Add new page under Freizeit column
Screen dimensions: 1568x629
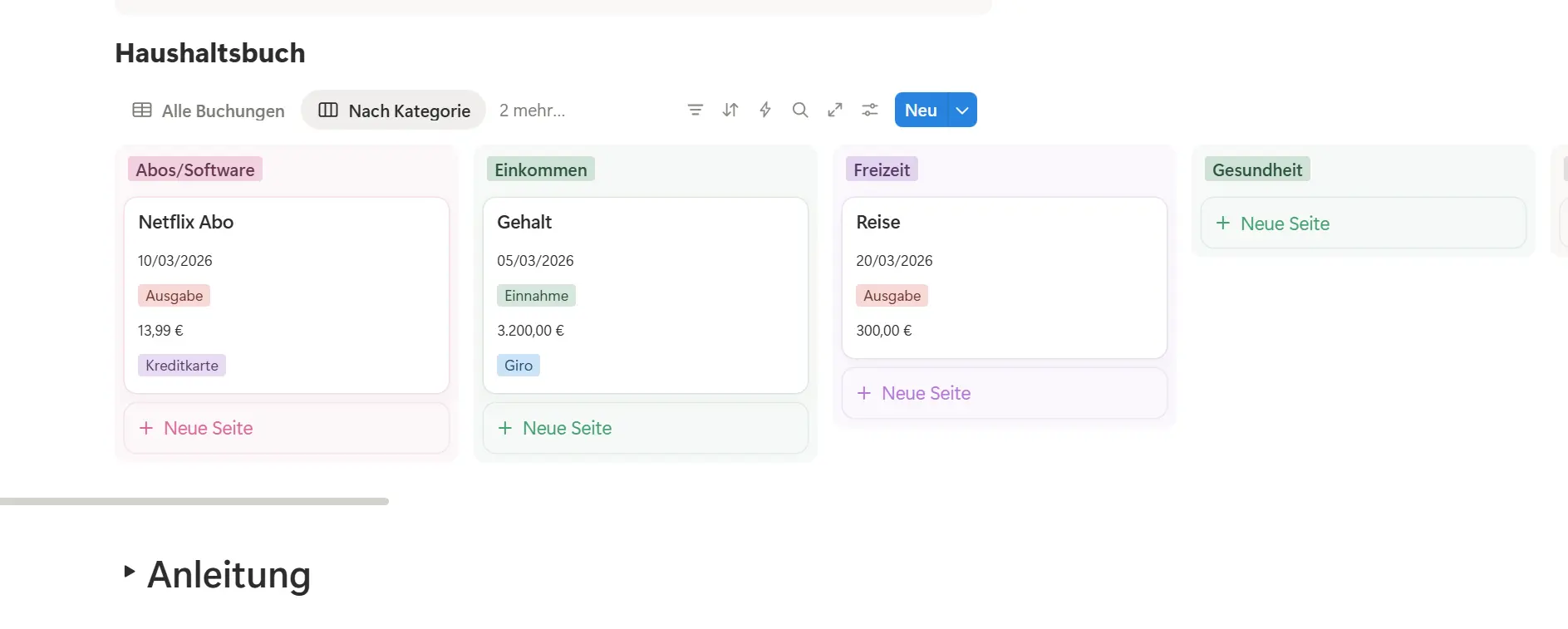coord(1004,393)
